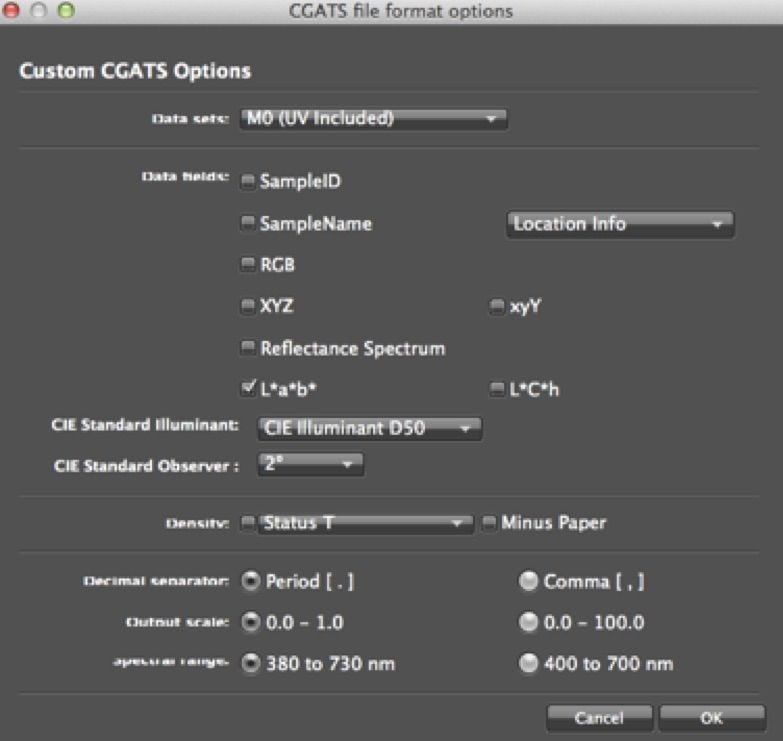Toggle the Minus Paper checkbox
This screenshot has height=741, width=783.
[x=488, y=523]
